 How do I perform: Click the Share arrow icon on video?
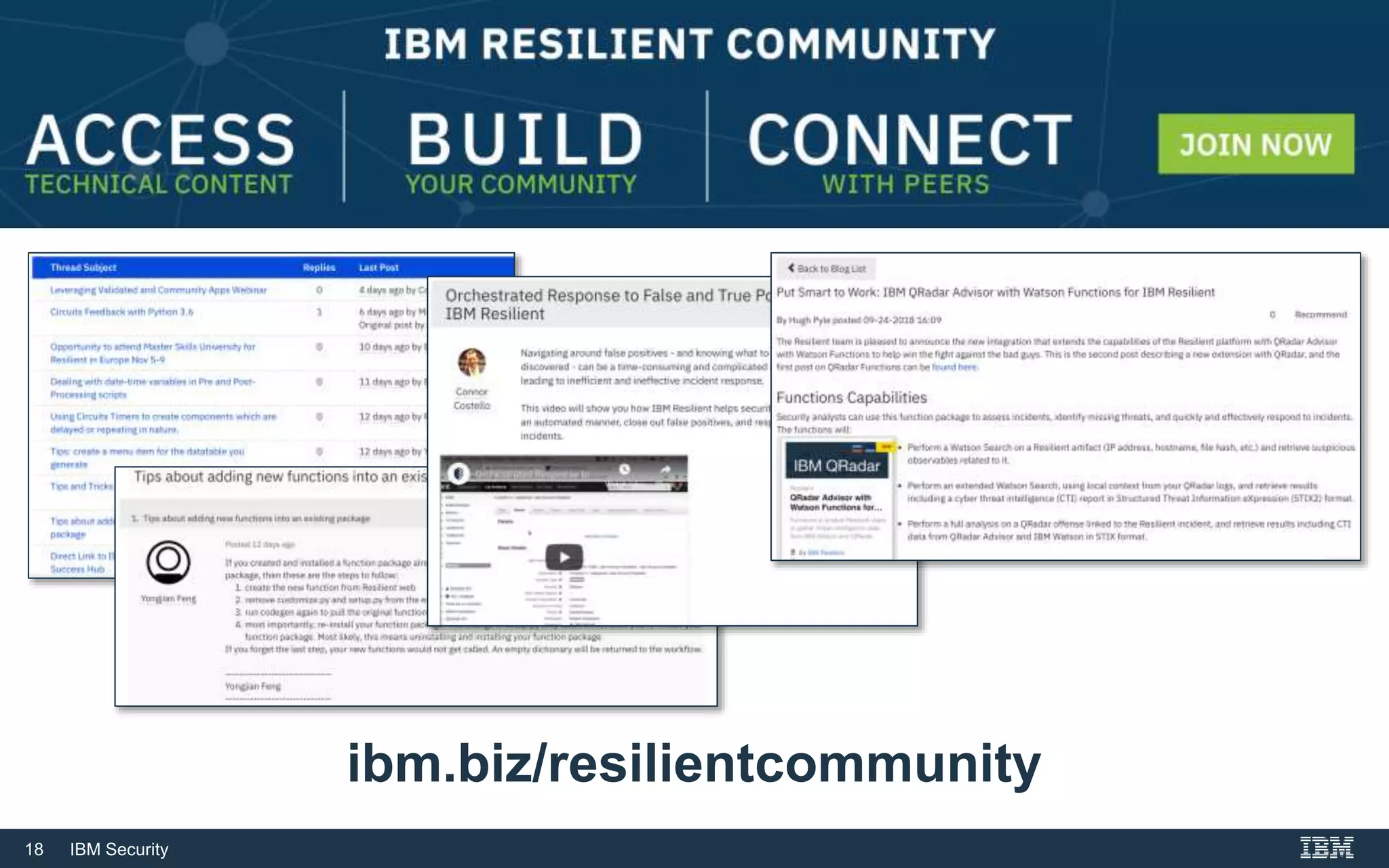(x=665, y=470)
